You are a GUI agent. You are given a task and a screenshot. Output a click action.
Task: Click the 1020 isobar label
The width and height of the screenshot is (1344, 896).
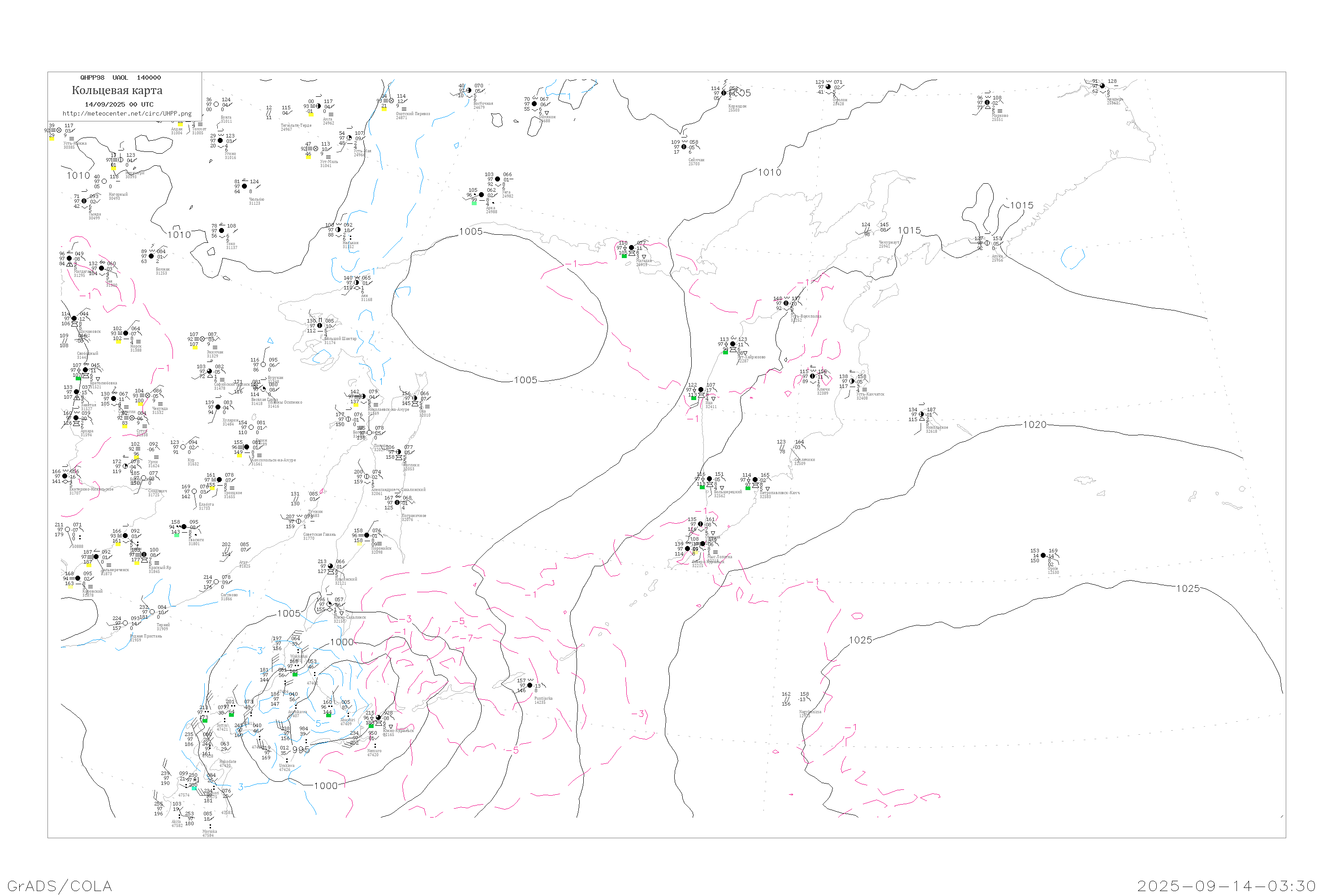coord(1034,425)
